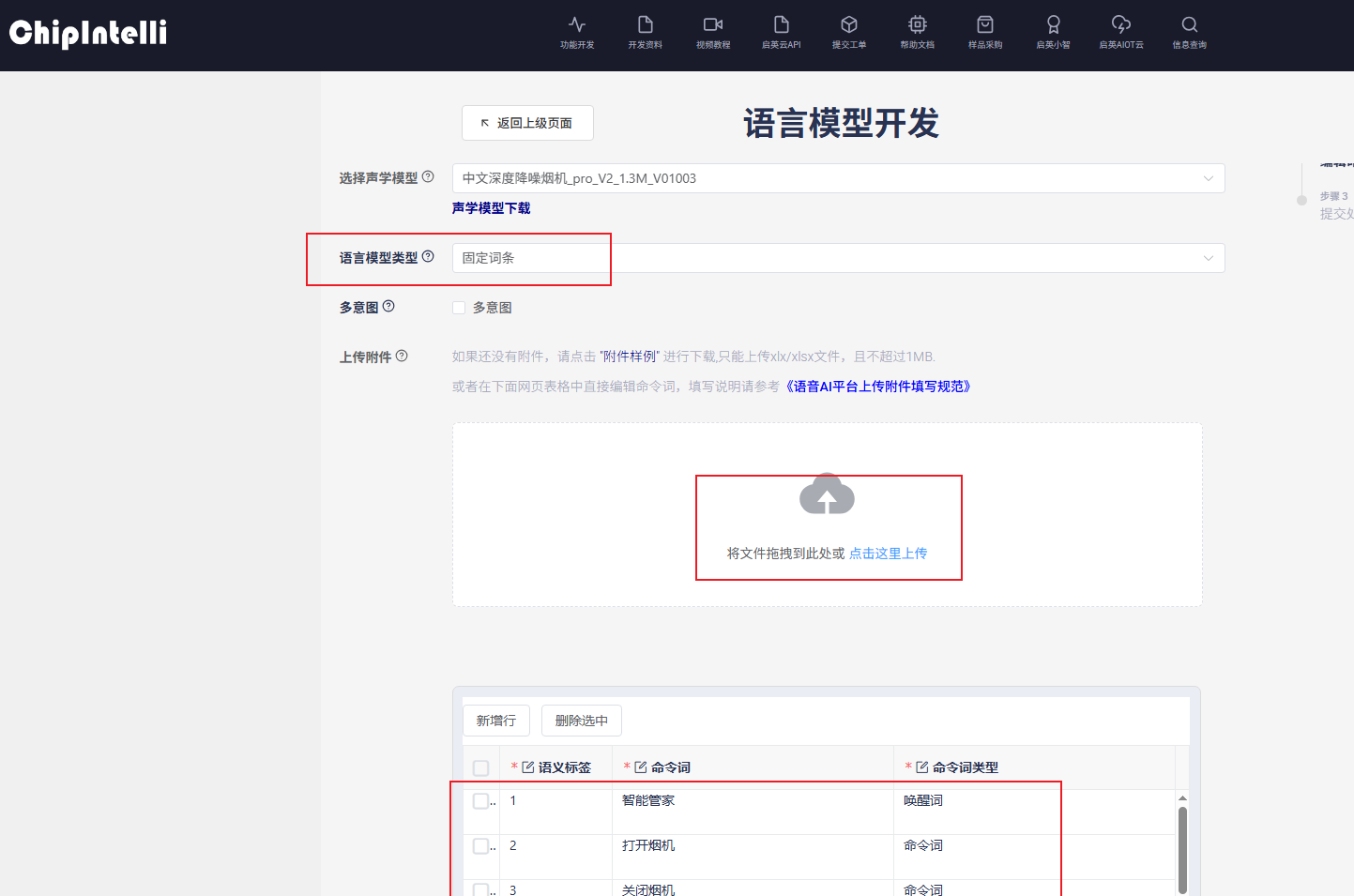Enable the 多意图 checkbox
Screen dimensions: 1354x896
point(459,308)
